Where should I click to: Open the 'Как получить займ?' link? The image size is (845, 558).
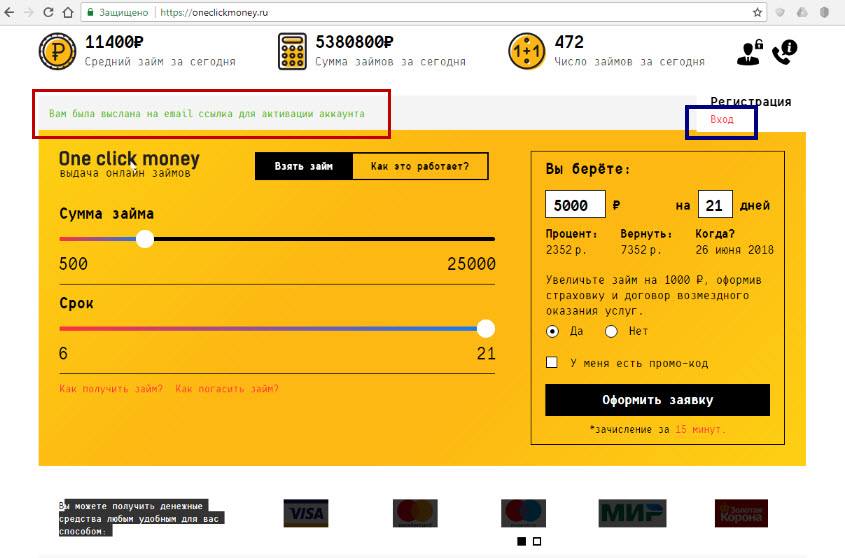[x=111, y=389]
